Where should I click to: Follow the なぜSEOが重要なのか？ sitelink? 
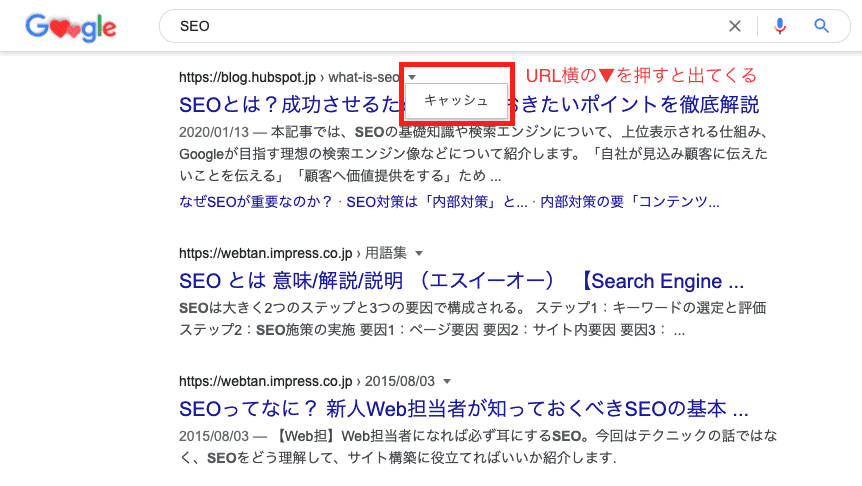pos(256,202)
